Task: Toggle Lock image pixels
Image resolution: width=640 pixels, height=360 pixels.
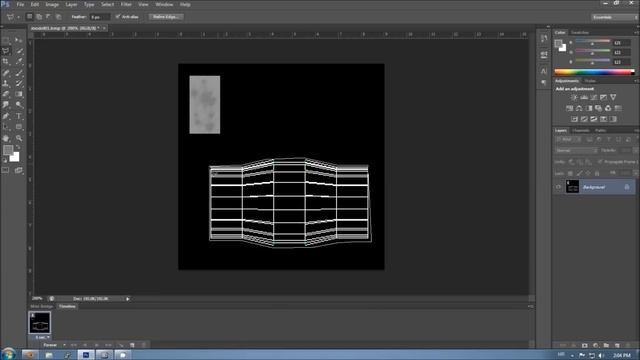Action: click(579, 173)
